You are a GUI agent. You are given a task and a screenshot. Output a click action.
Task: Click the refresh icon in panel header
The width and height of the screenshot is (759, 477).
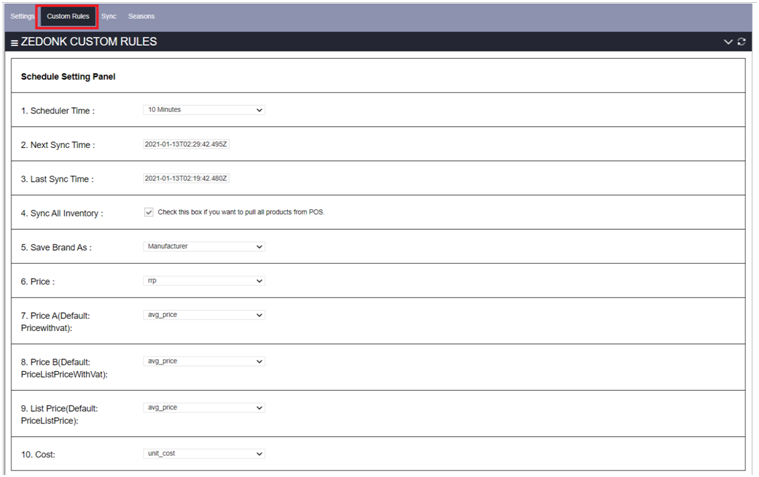741,42
